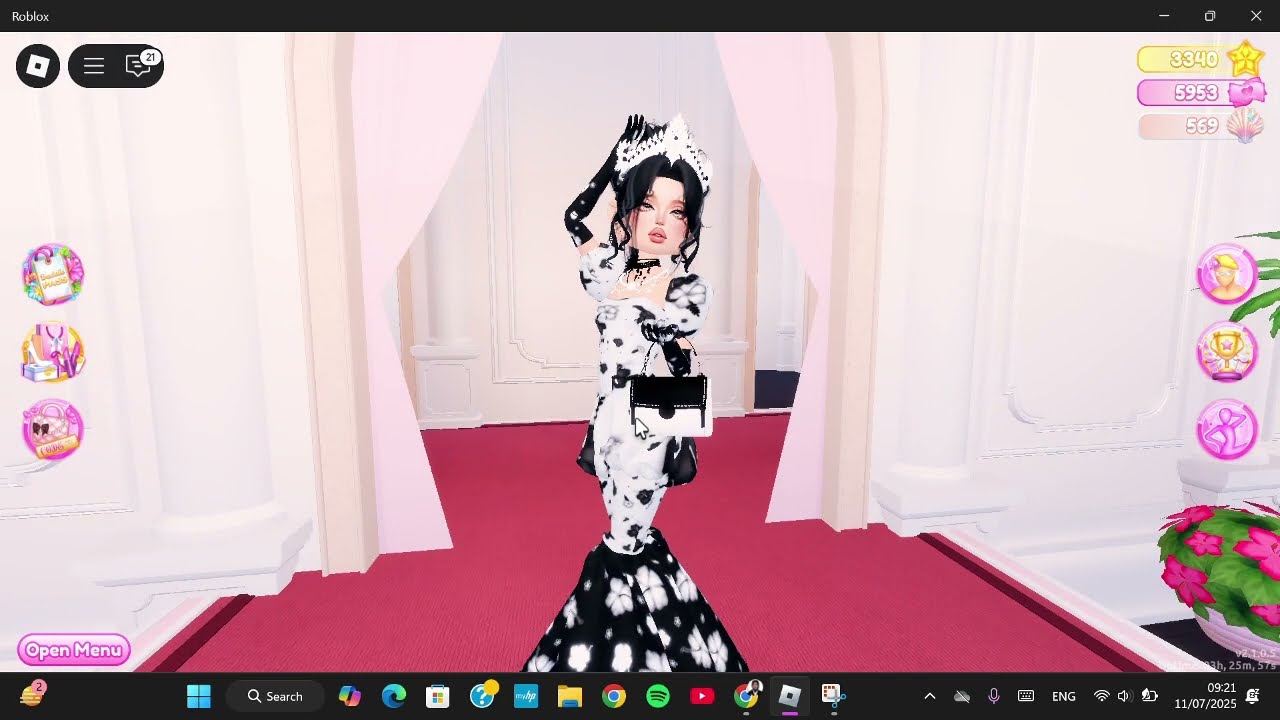
Task: Open Copilot from the taskbar
Action: tap(349, 696)
